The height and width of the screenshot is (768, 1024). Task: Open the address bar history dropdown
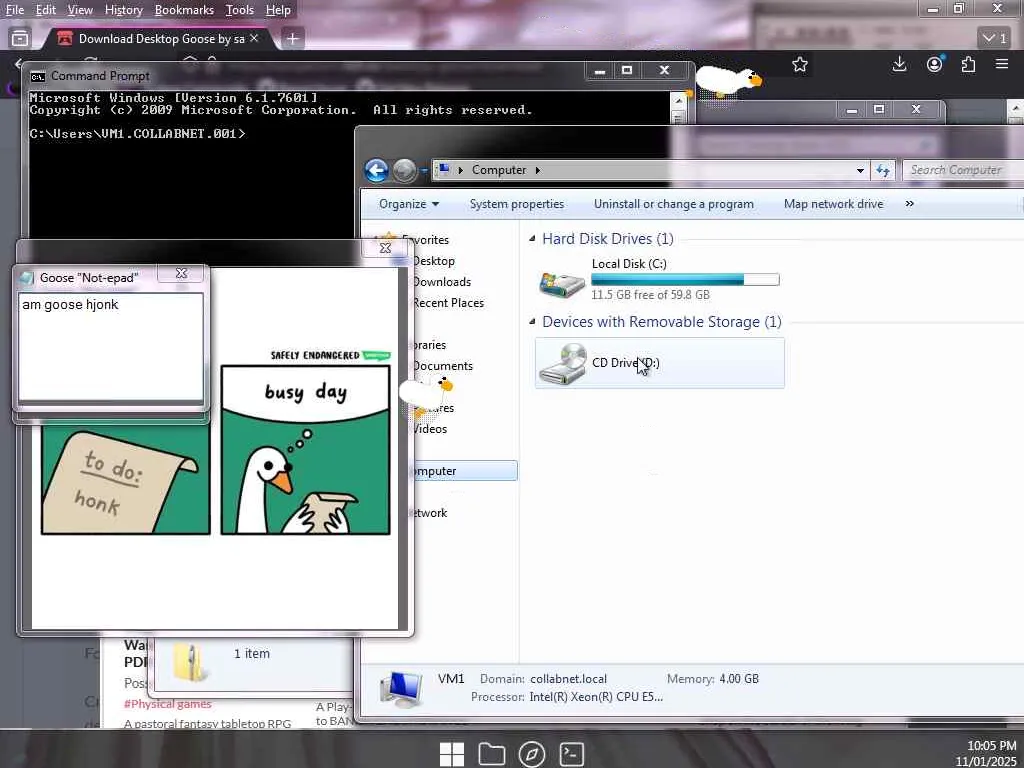860,170
